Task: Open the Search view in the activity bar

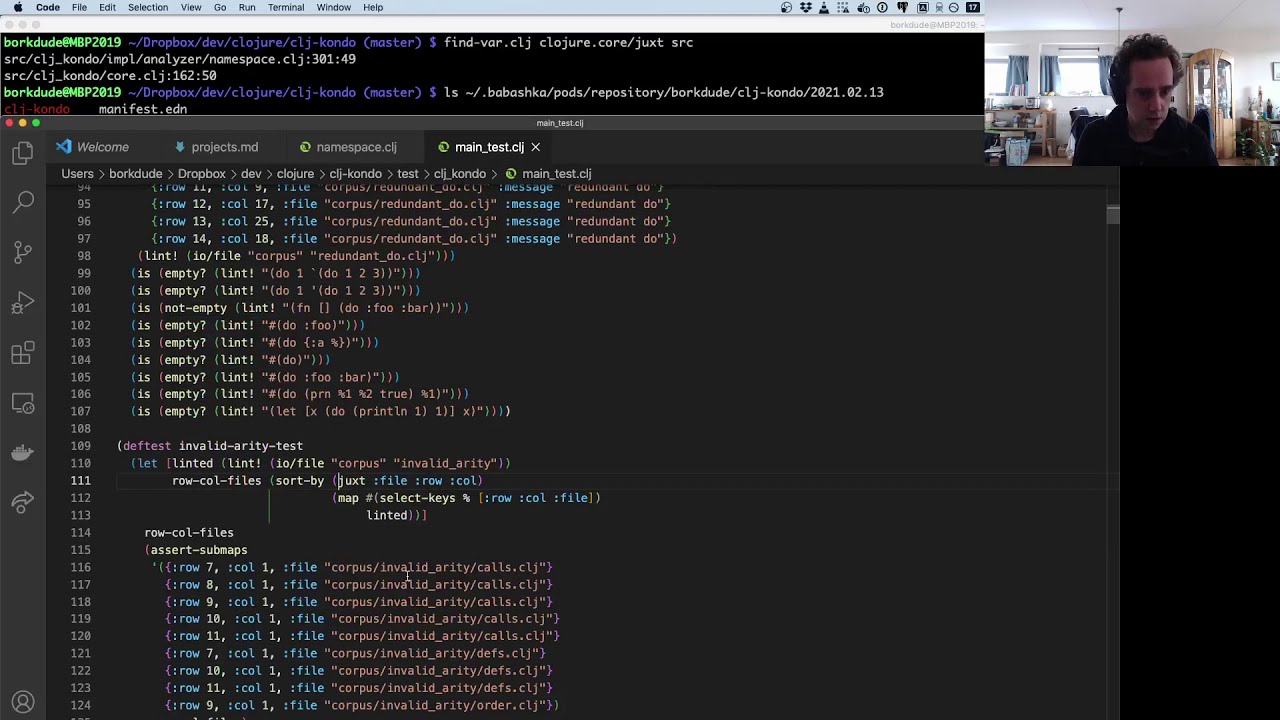Action: point(23,203)
